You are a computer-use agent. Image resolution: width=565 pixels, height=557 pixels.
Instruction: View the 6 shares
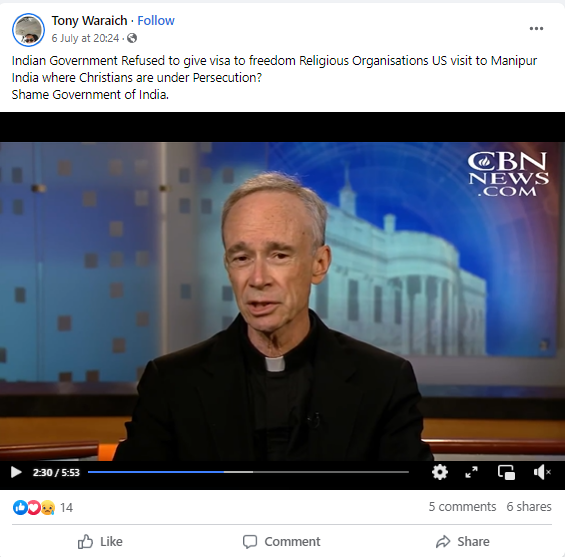click(529, 507)
